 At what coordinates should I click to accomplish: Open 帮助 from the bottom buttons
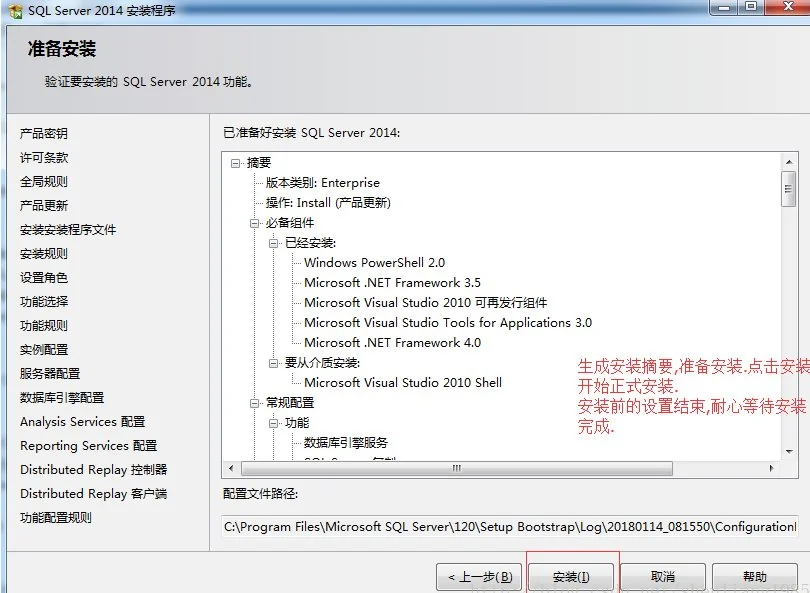(x=754, y=577)
